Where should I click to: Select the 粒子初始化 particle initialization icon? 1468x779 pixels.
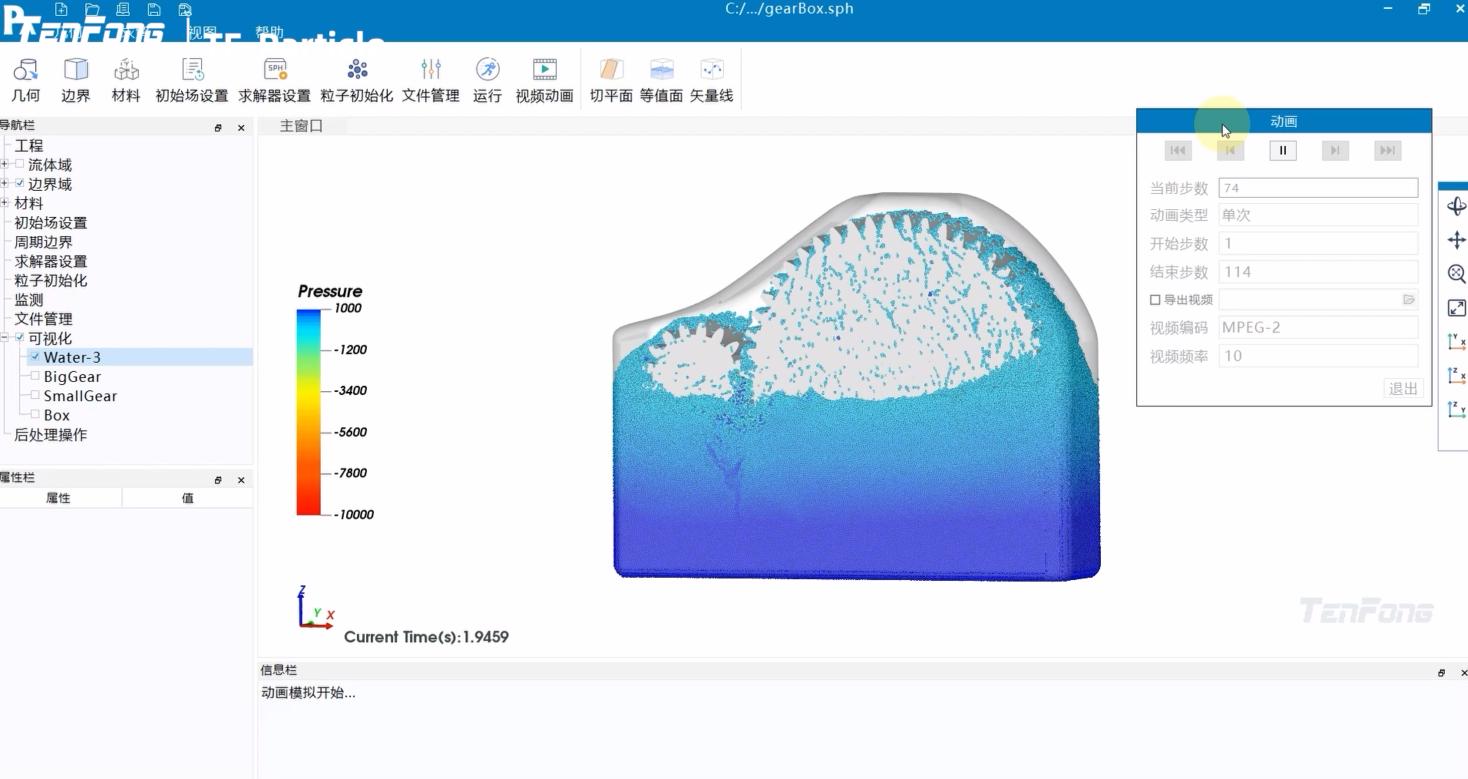click(x=356, y=80)
